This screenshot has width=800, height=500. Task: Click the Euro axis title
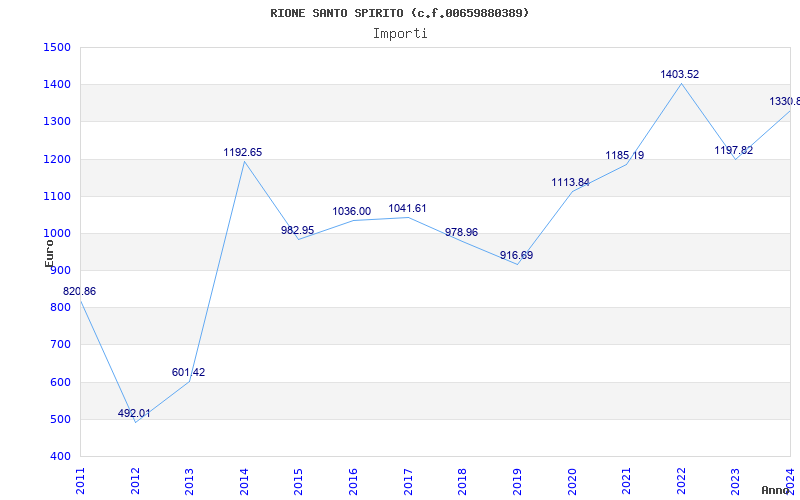pos(49,254)
